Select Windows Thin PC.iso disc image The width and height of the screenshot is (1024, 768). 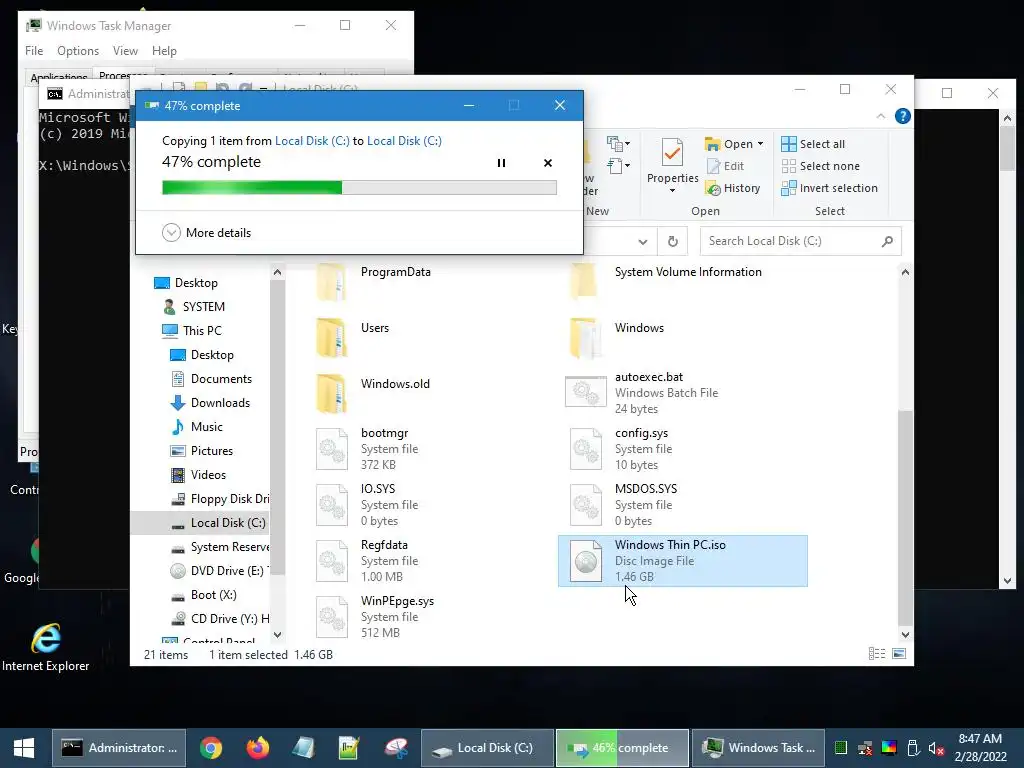[682, 561]
